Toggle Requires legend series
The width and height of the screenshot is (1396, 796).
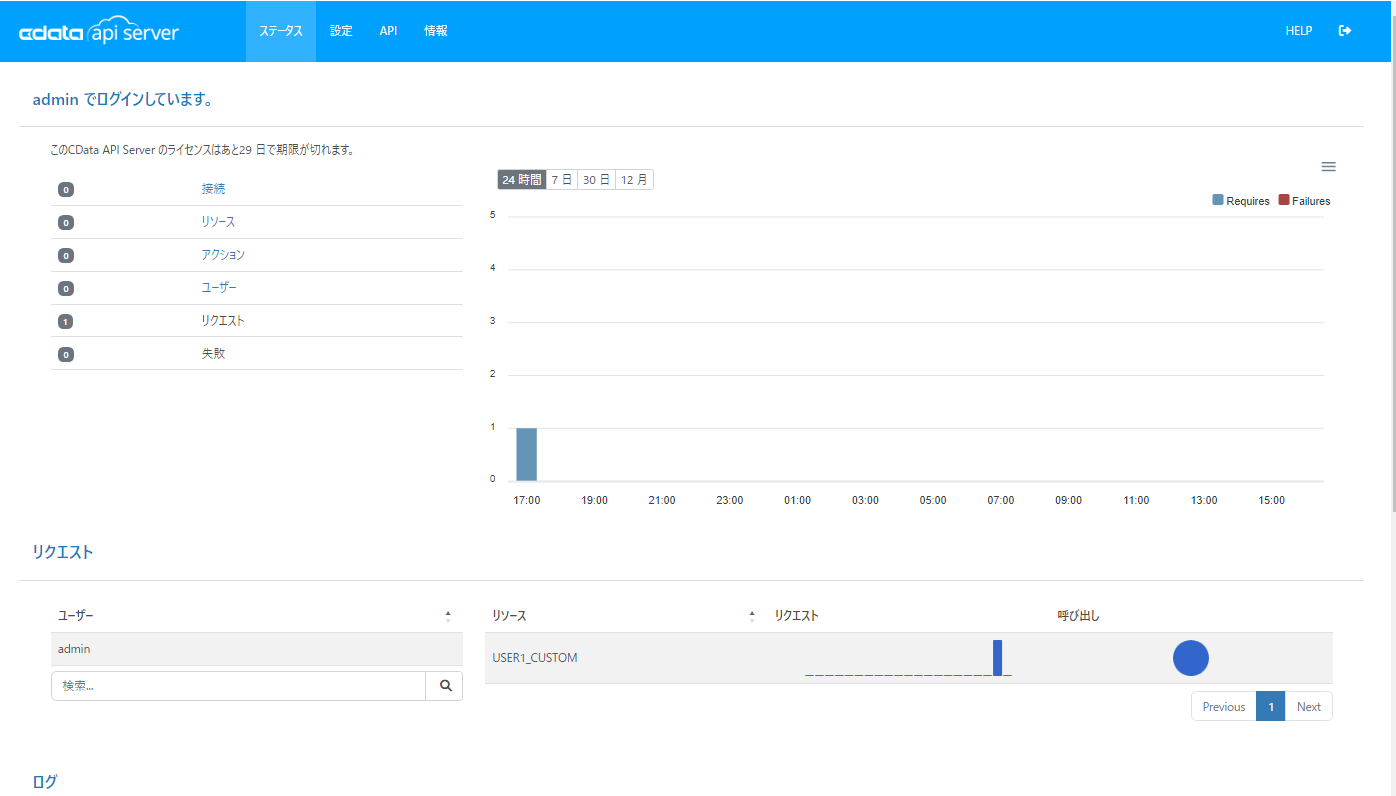1241,201
